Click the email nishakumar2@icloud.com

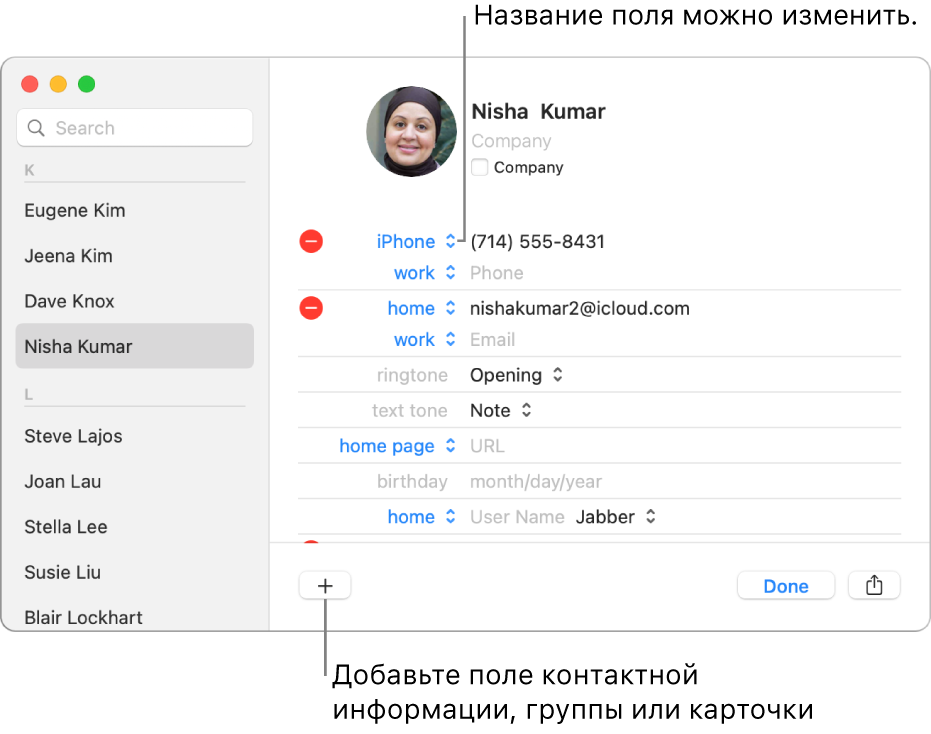[580, 308]
